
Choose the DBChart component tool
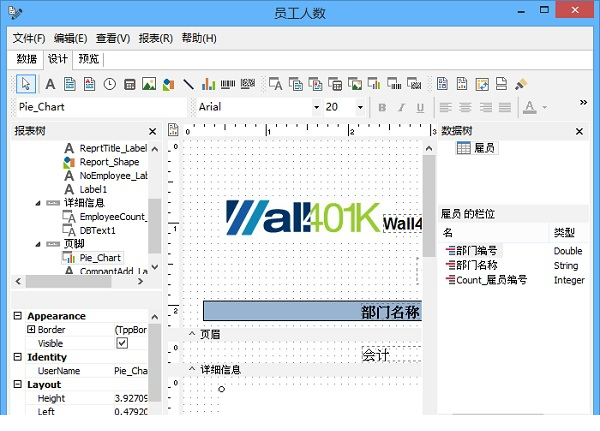[374, 84]
